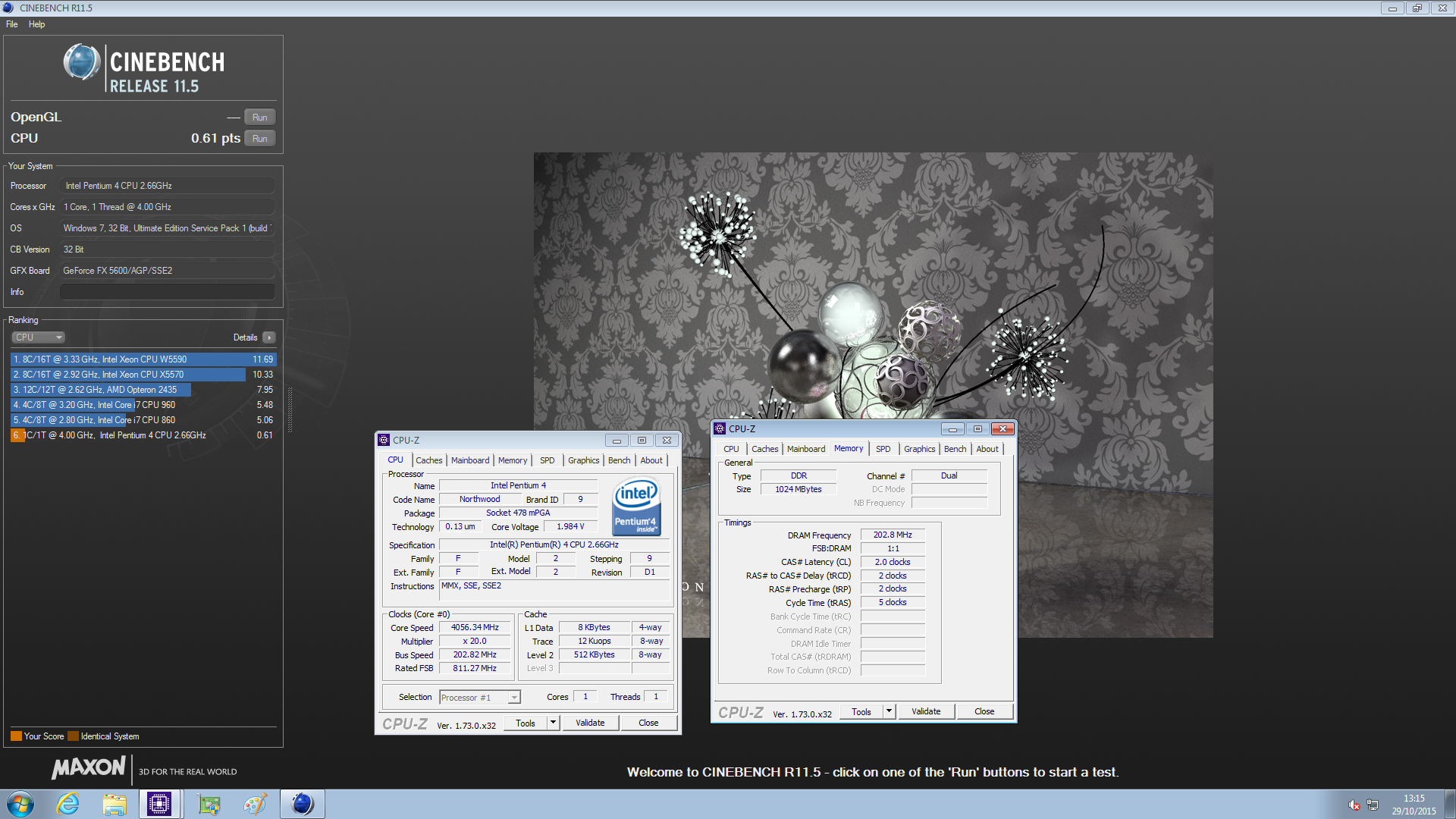Image resolution: width=1456 pixels, height=819 pixels.
Task: Open Tools dropdown arrow in left CPU-Z window
Action: point(553,723)
